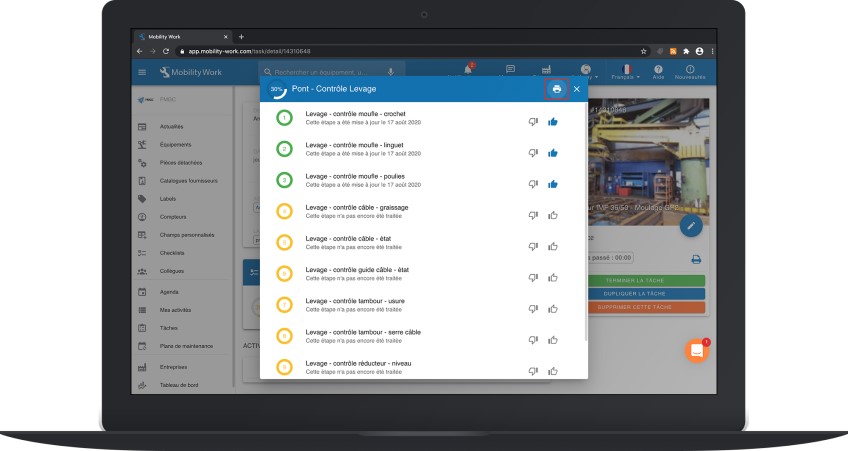
Task: Approve the 'tambour - serre câble' step
Action: 553,340
